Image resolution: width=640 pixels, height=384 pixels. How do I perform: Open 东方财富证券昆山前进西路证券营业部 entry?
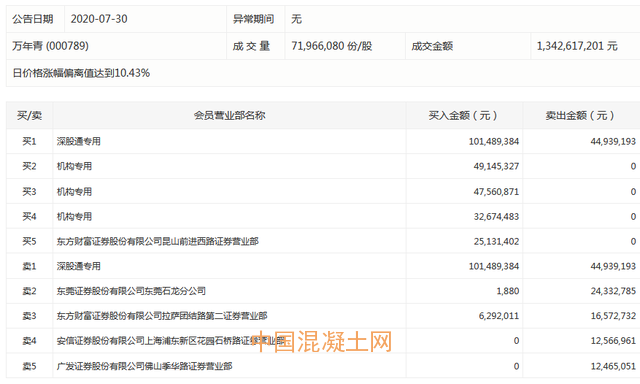coord(158,241)
